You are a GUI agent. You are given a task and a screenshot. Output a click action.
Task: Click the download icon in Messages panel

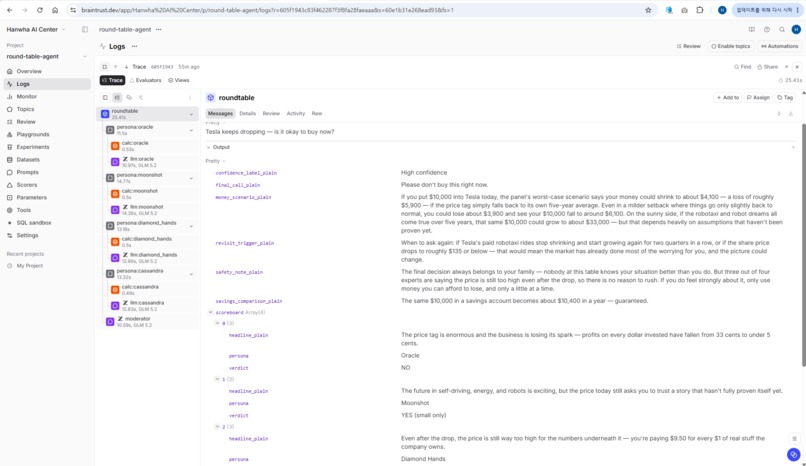pos(791,114)
